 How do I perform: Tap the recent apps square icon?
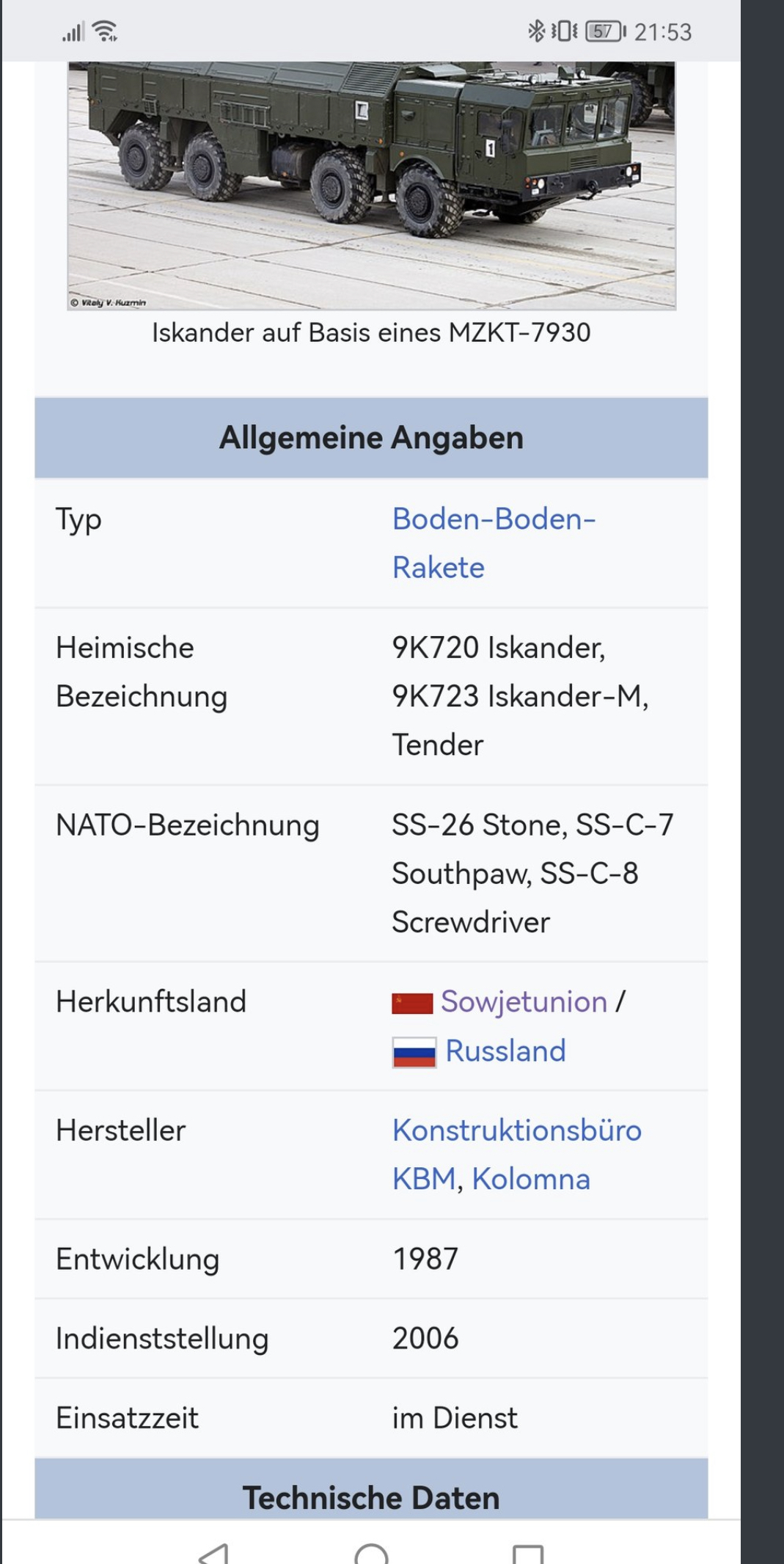coord(528,1554)
